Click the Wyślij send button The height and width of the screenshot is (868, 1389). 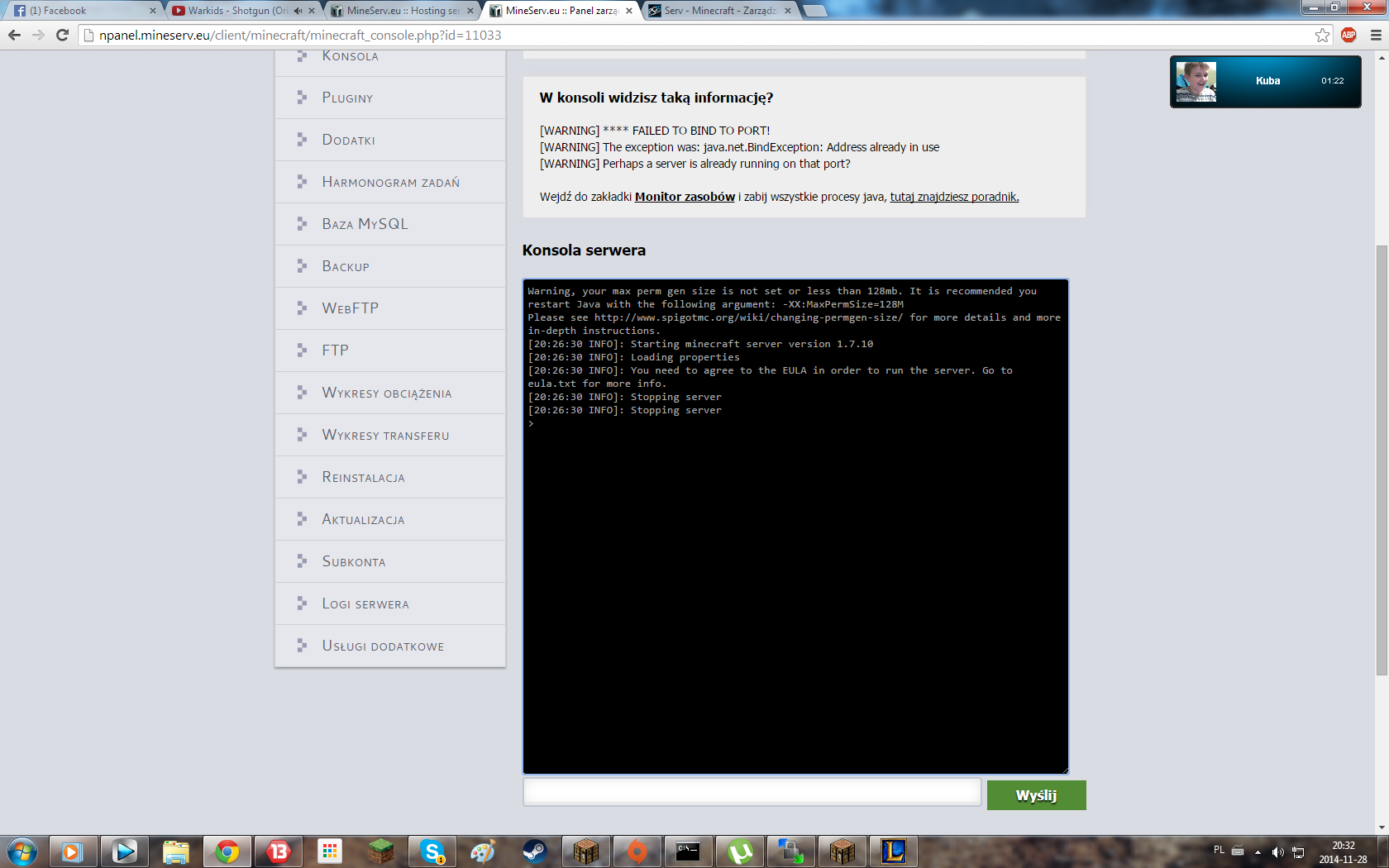1036,795
